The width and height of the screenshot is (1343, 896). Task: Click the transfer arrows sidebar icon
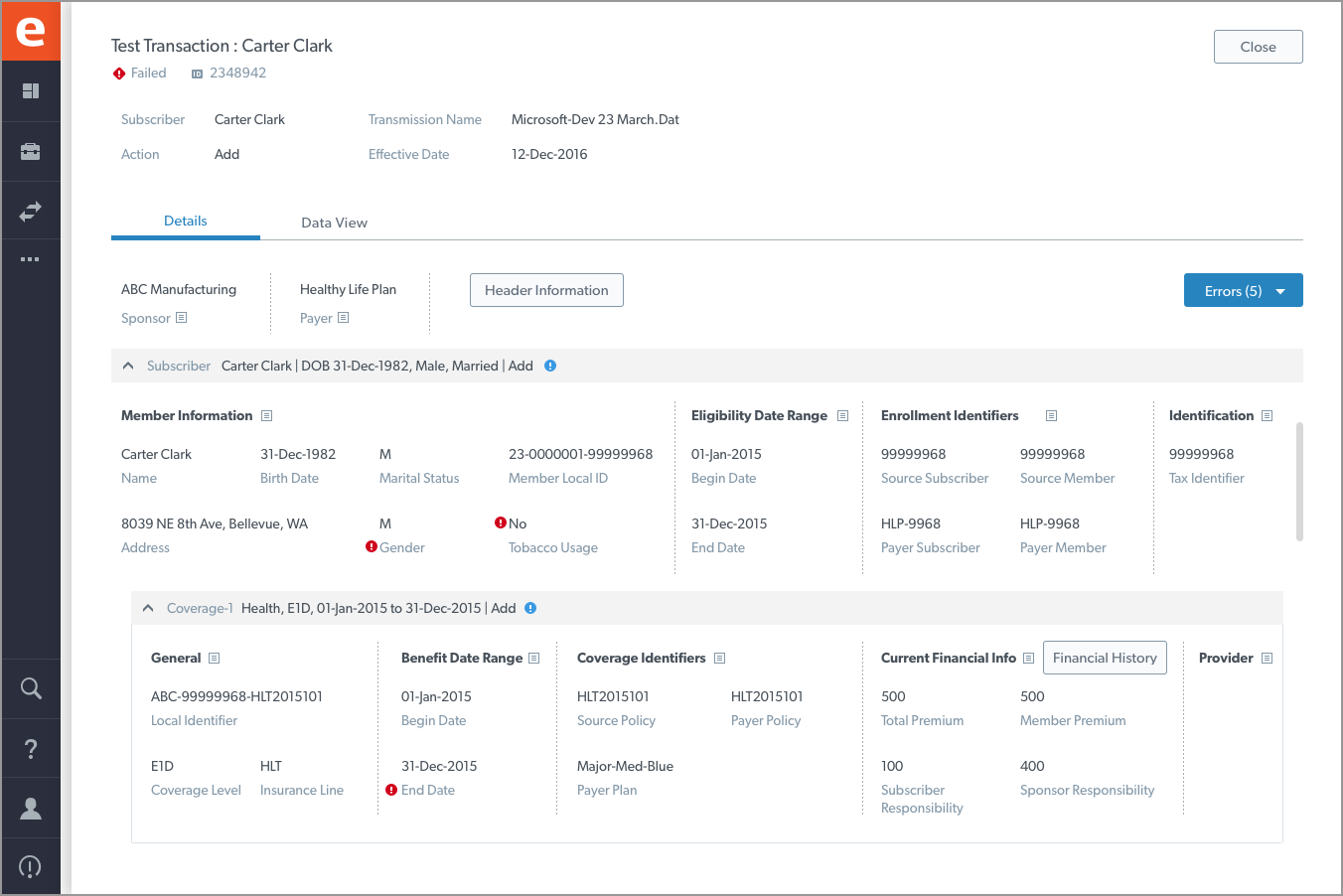31,212
